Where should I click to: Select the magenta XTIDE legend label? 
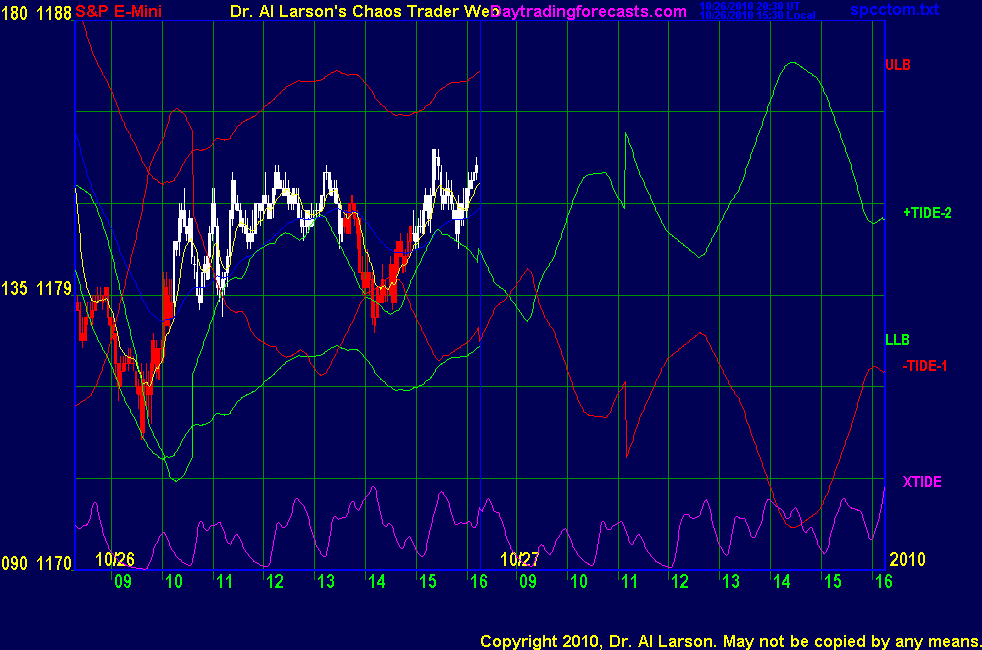tap(922, 482)
